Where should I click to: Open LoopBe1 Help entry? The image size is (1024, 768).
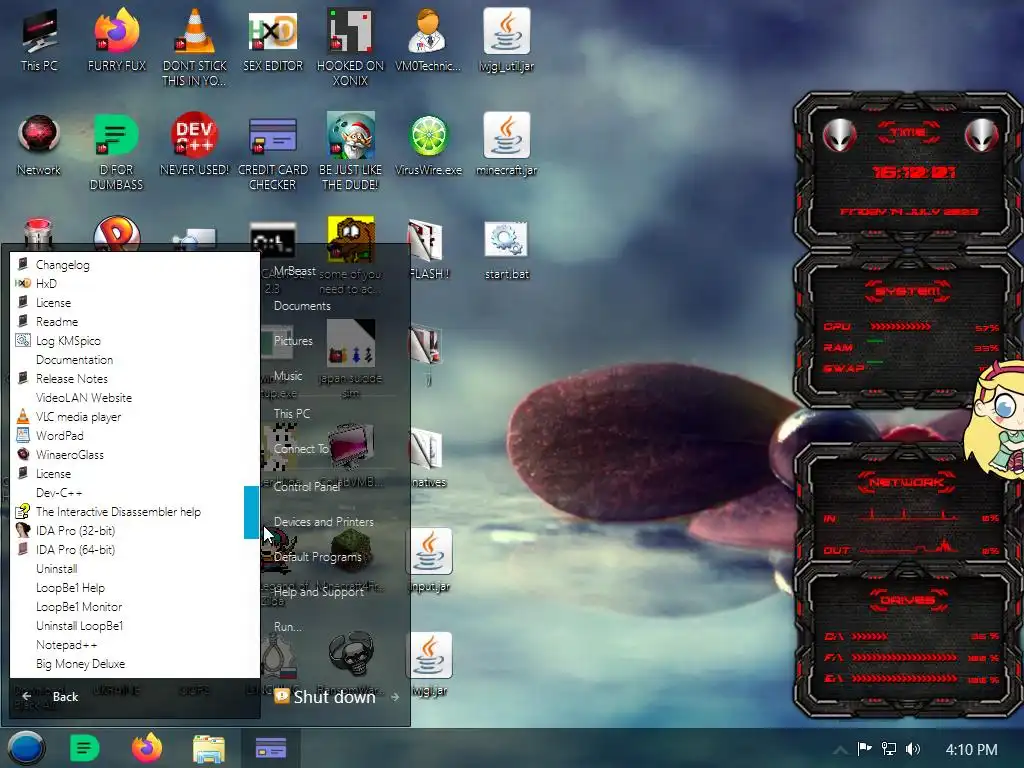pos(135,587)
